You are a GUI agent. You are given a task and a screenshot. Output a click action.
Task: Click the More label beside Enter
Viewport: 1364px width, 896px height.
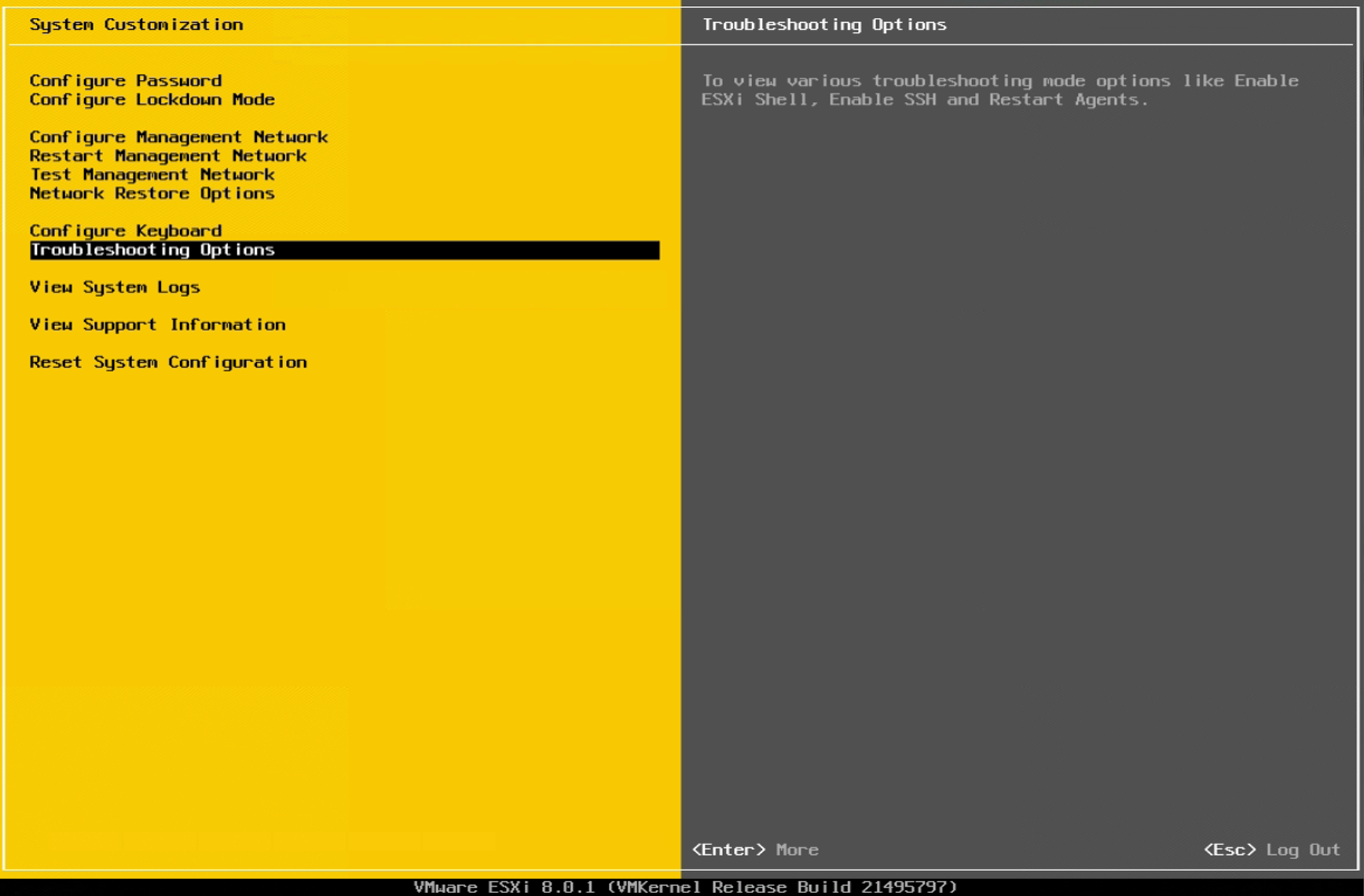[797, 850]
